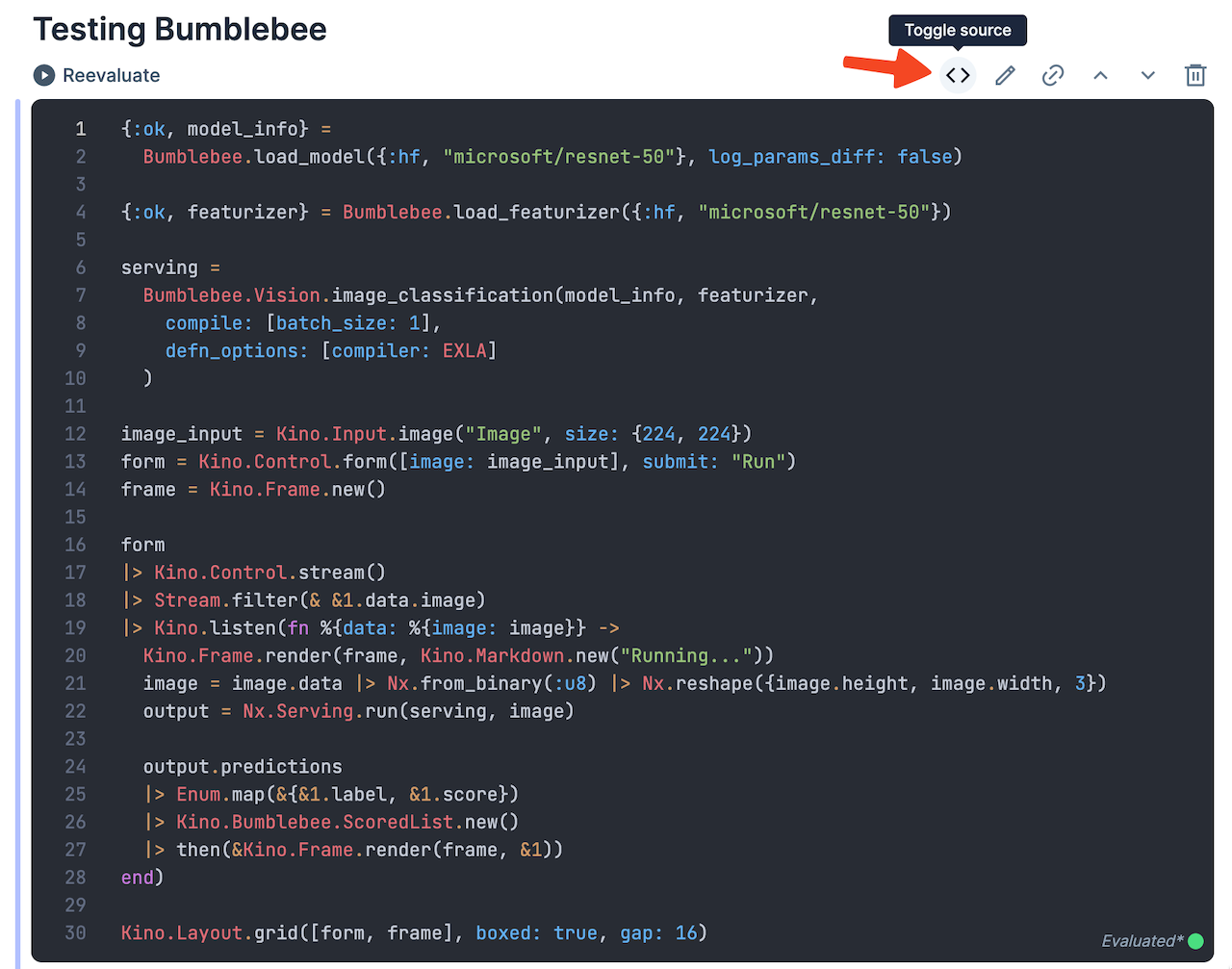Select the code icon under the tooltip
The height and width of the screenshot is (969, 1232).
(958, 74)
